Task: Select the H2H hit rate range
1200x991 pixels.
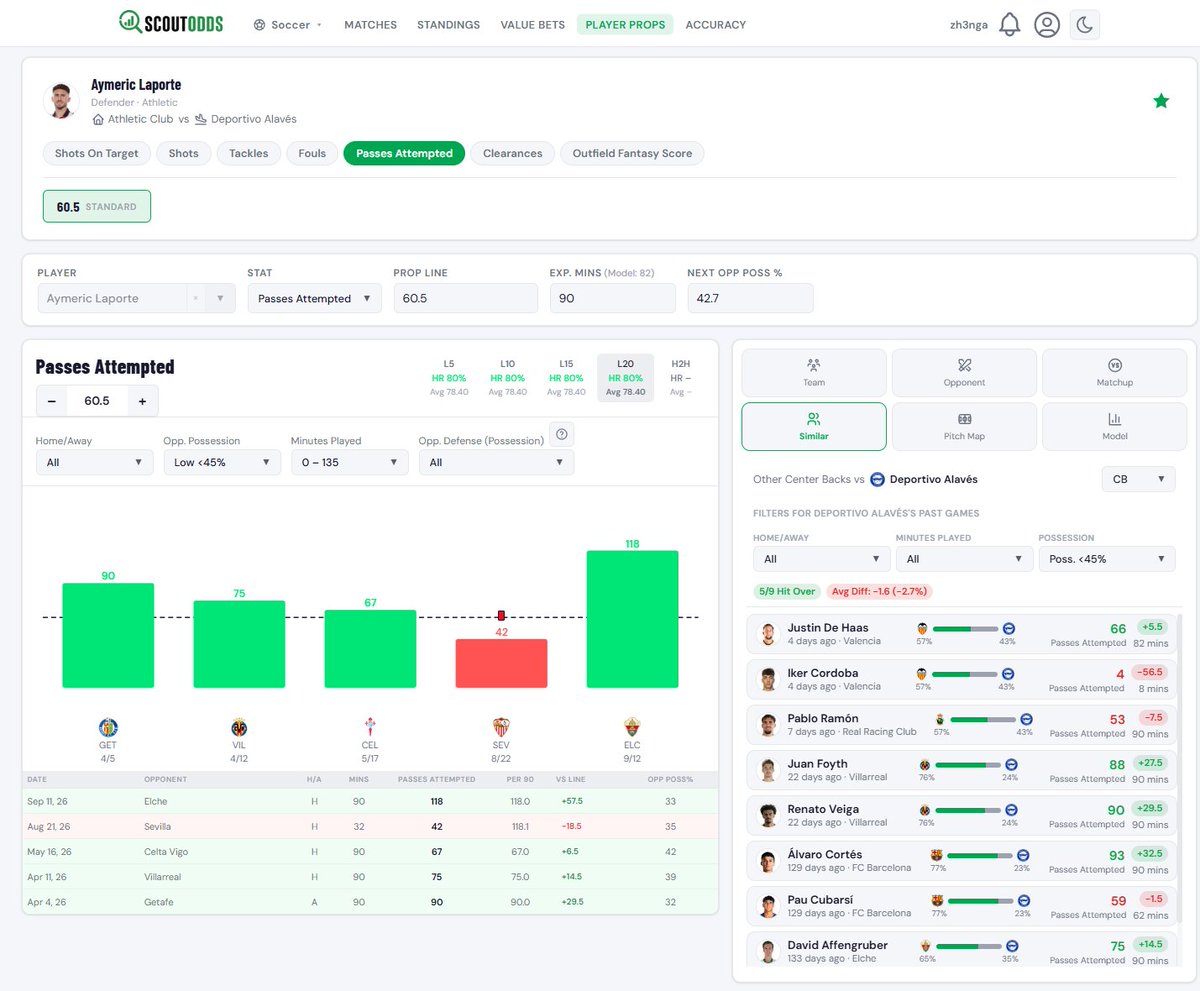Action: point(680,378)
